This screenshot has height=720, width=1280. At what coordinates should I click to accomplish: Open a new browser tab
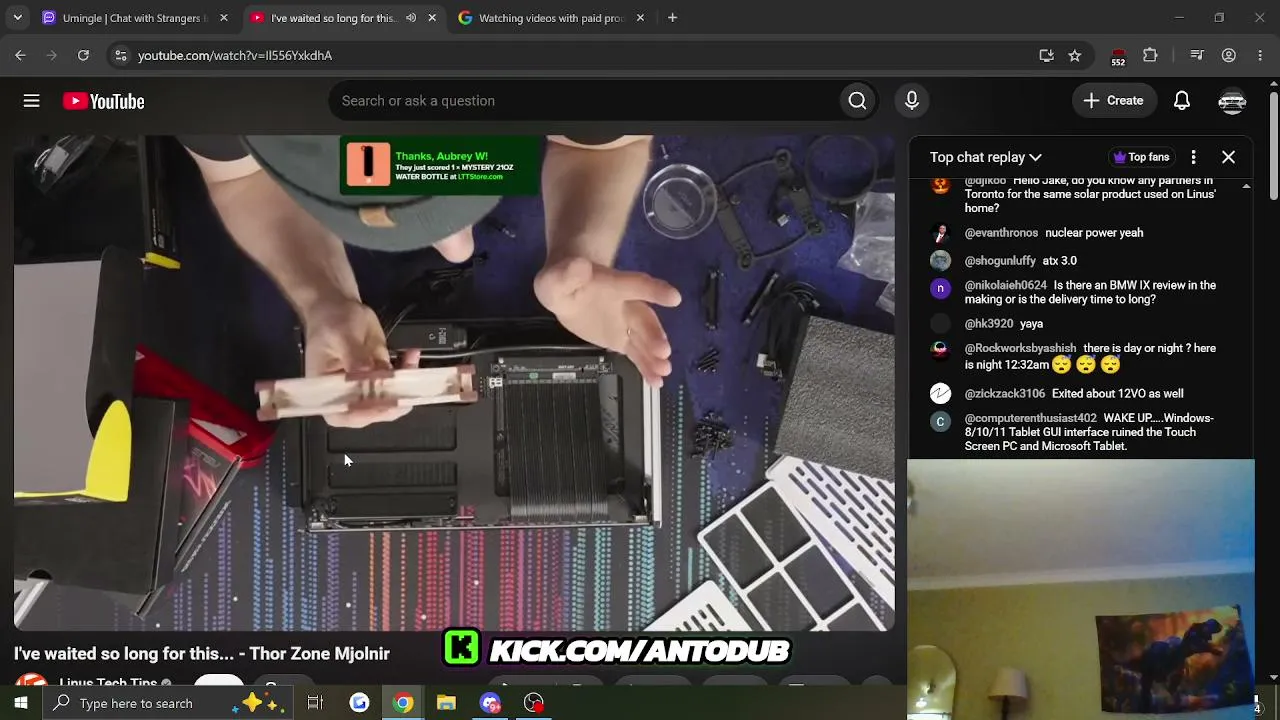(672, 18)
